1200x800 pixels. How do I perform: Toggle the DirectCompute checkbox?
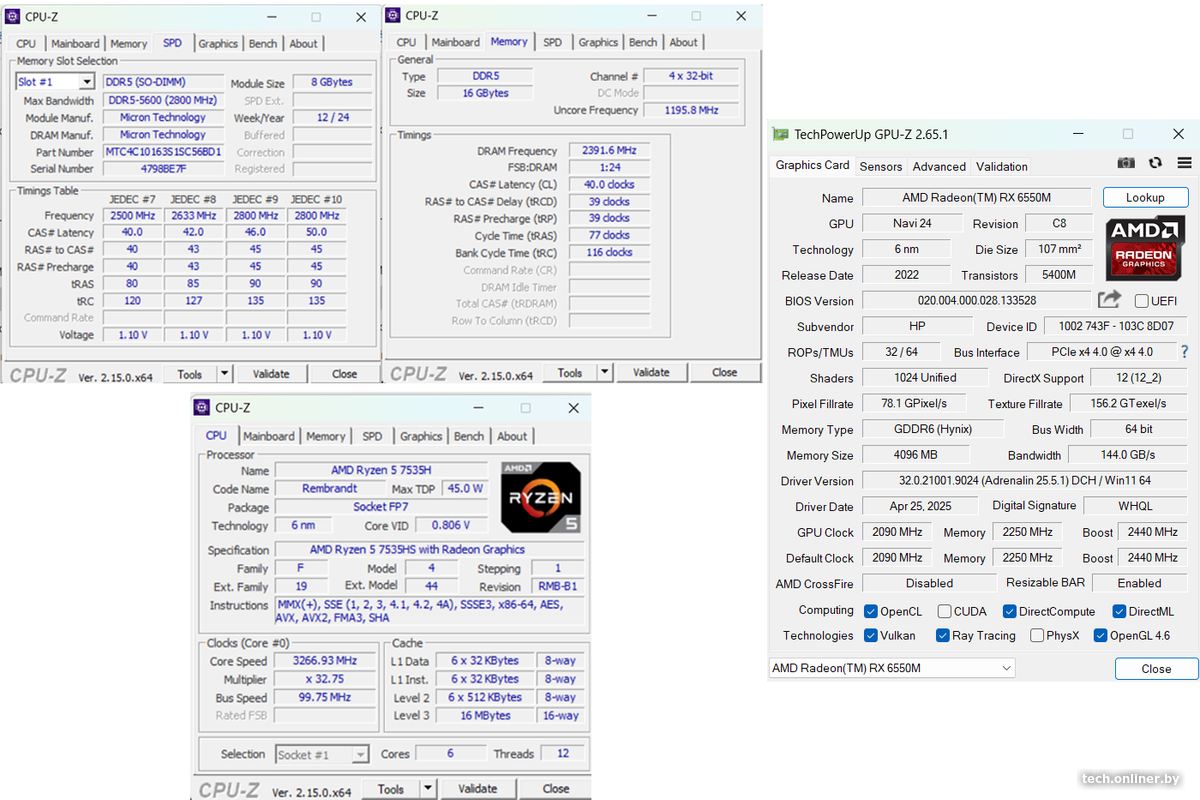tap(1009, 611)
